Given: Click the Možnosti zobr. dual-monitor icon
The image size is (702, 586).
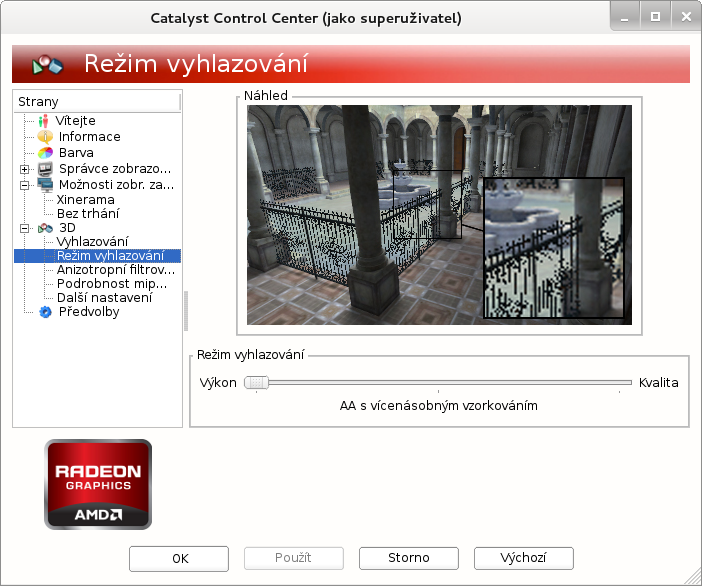Looking at the screenshot, I should coord(45,185).
